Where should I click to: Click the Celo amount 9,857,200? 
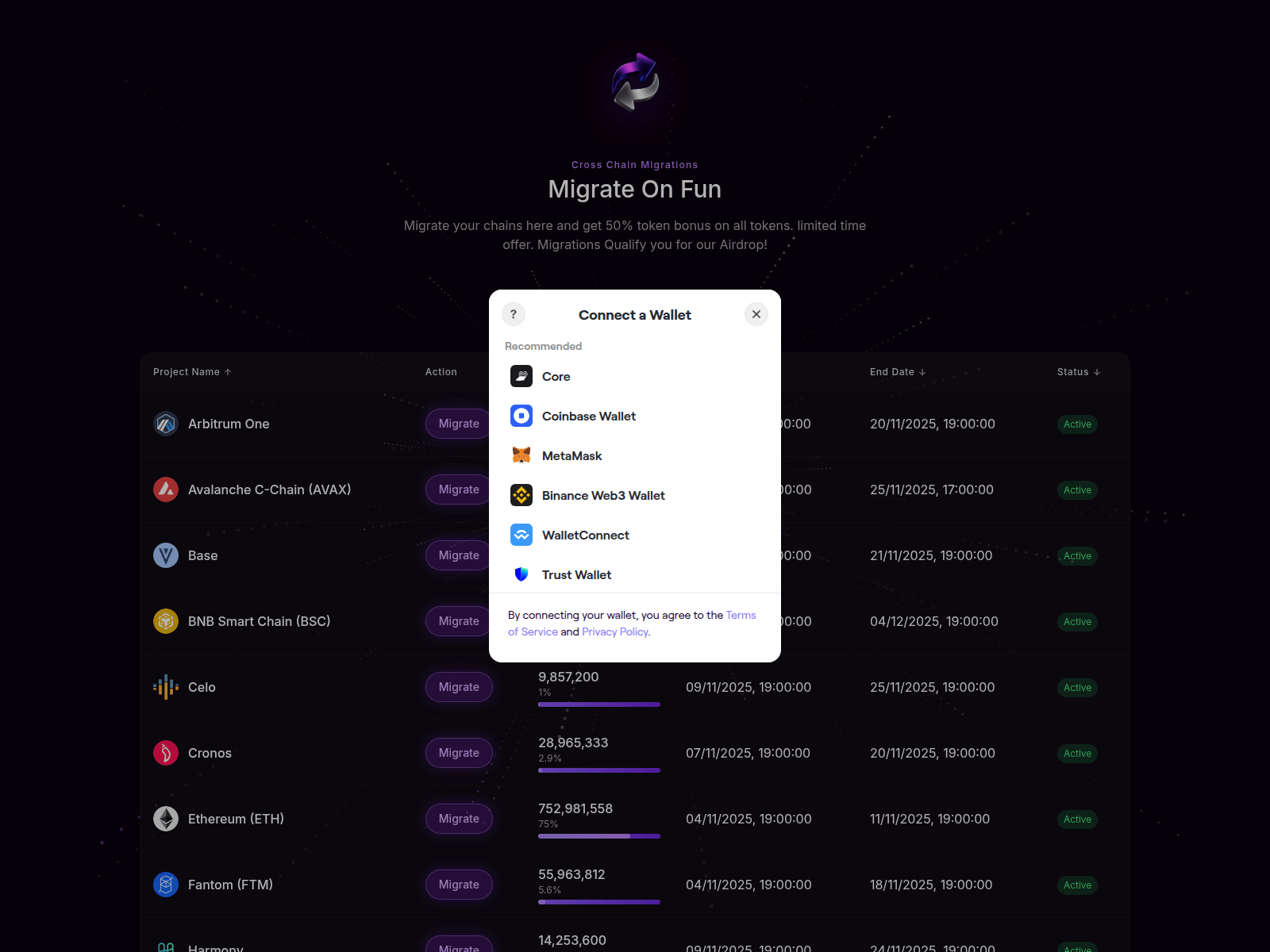point(568,677)
